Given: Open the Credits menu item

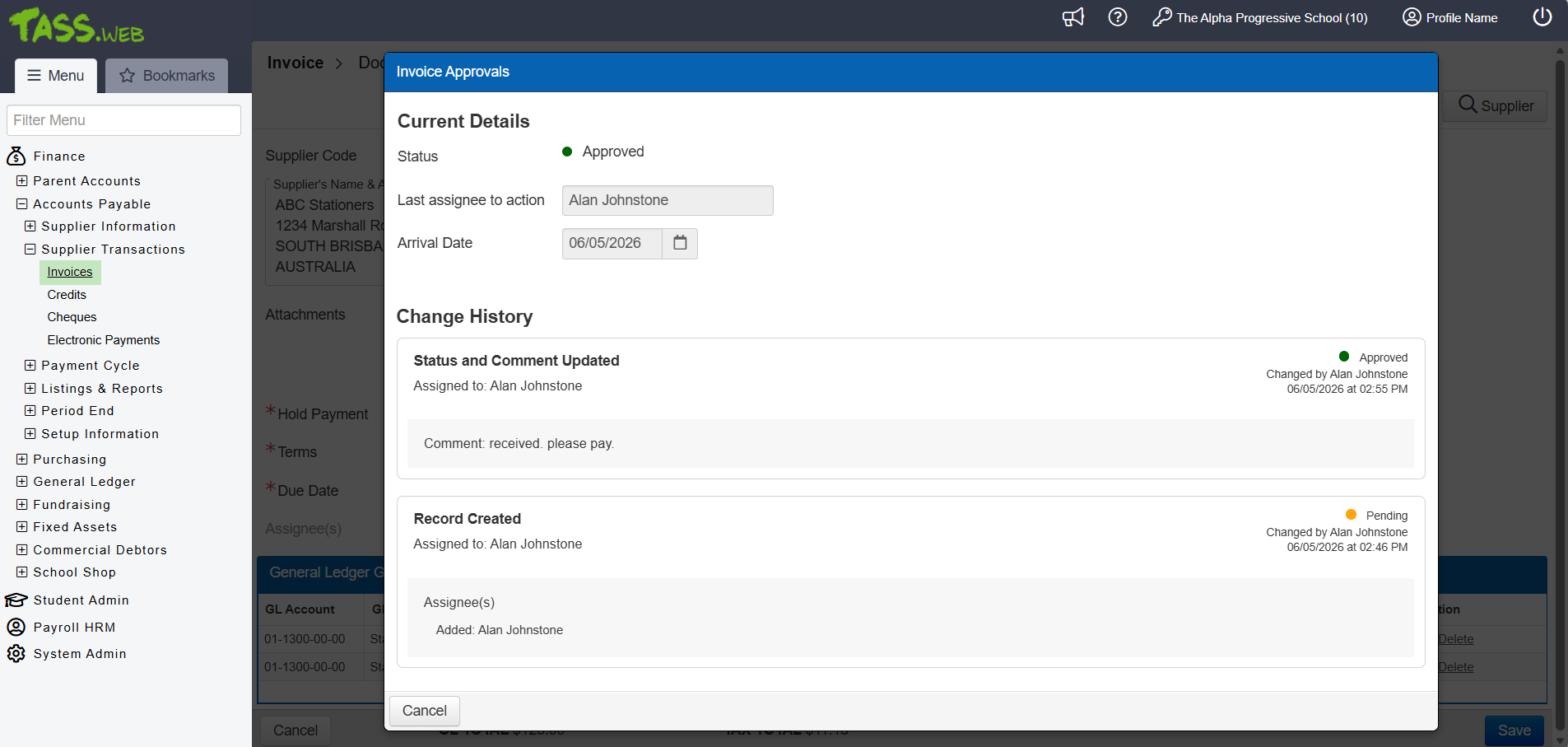Looking at the screenshot, I should pyautogui.click(x=67, y=295).
